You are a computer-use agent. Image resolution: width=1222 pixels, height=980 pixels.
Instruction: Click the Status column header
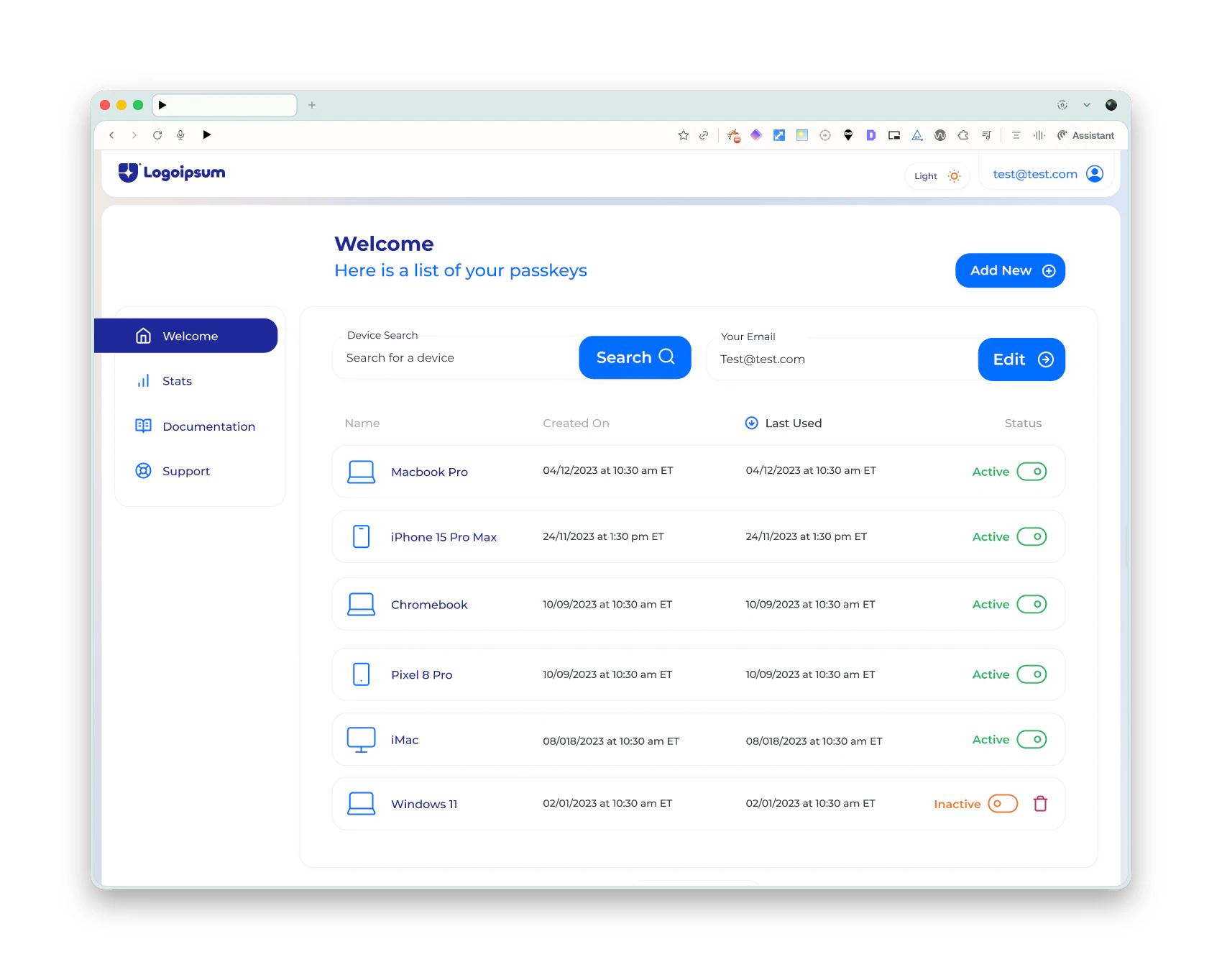click(1023, 423)
